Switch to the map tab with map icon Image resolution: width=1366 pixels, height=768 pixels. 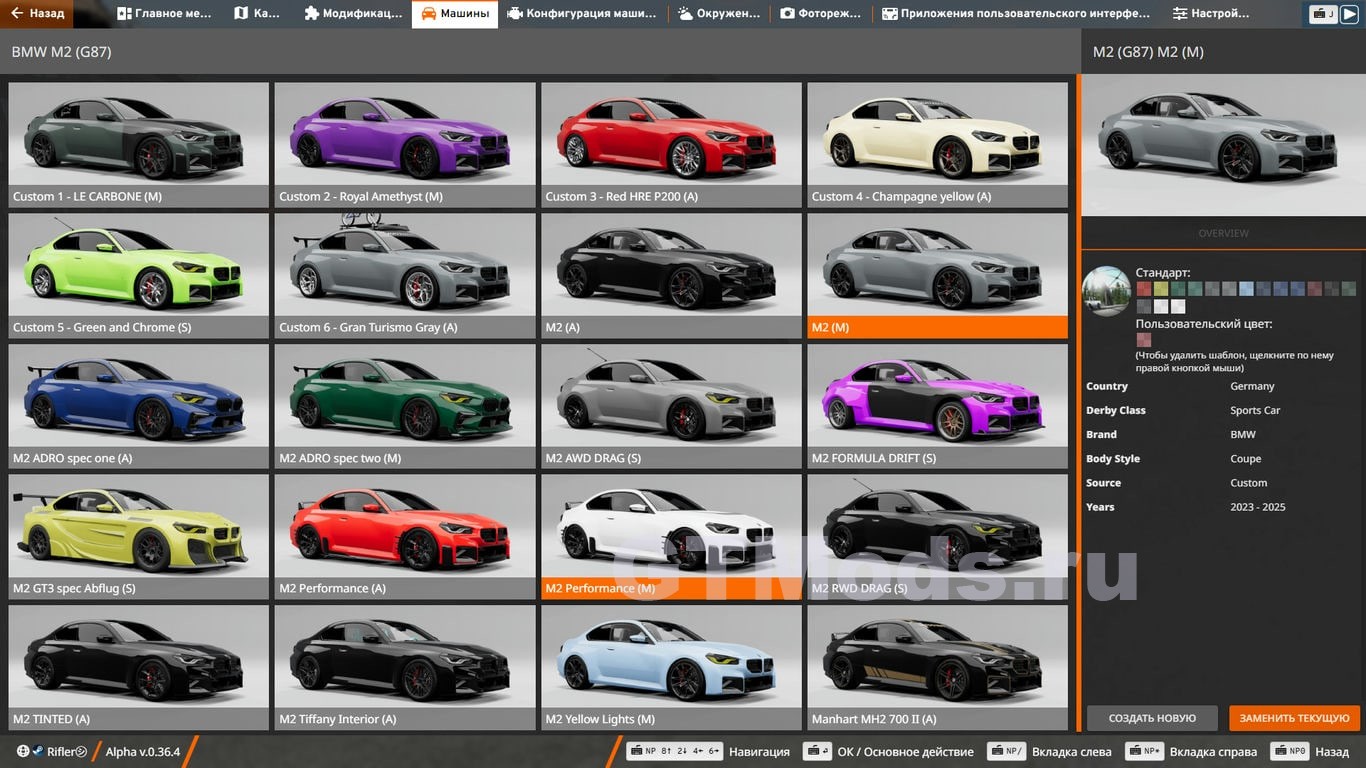(257, 14)
